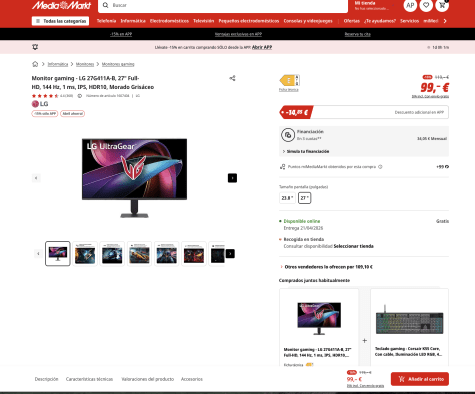Go to home via the breadcrumb house icon
This screenshot has width=475, height=394.
(x=35, y=64)
